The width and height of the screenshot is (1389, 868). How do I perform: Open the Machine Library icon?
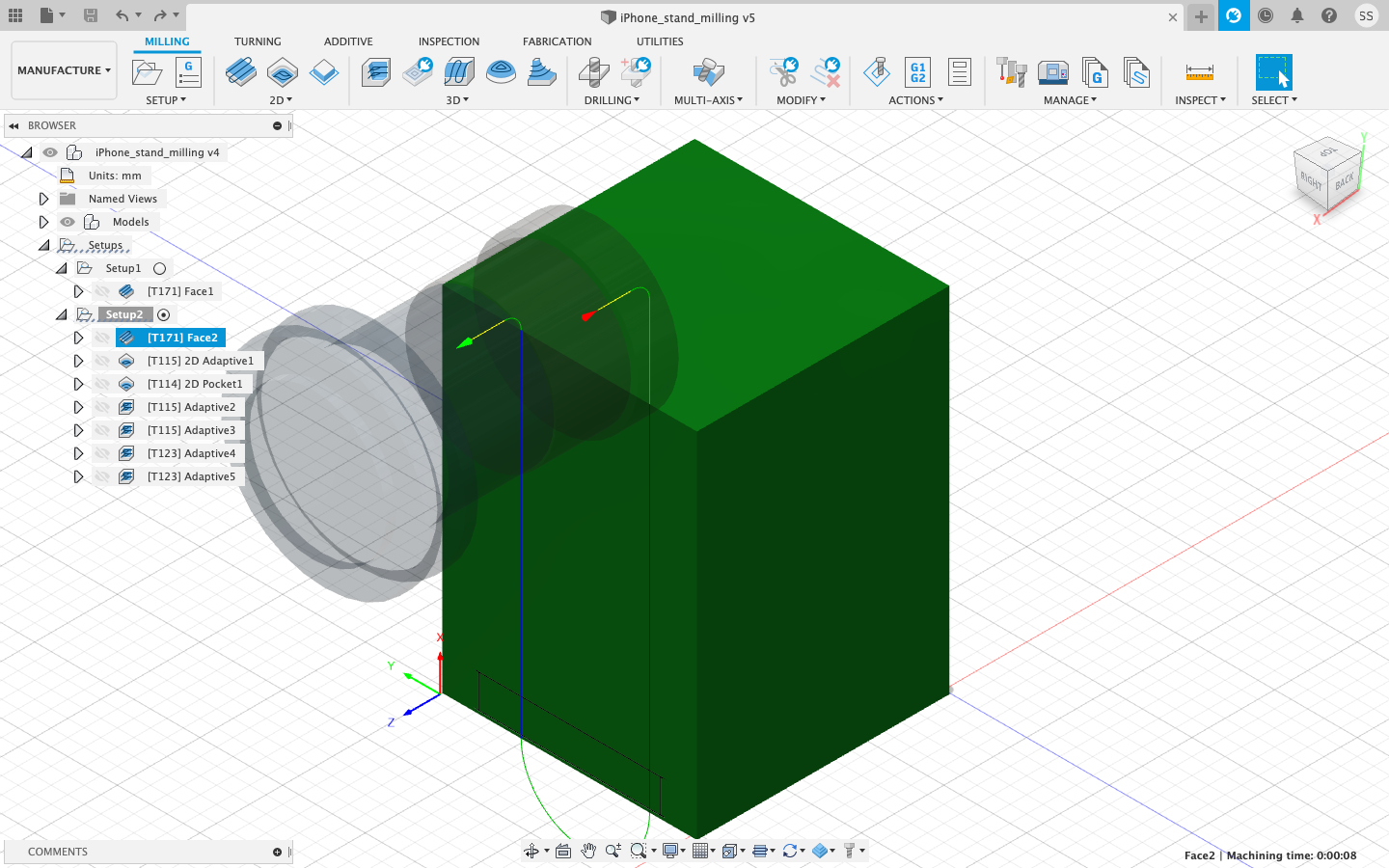pos(1052,72)
